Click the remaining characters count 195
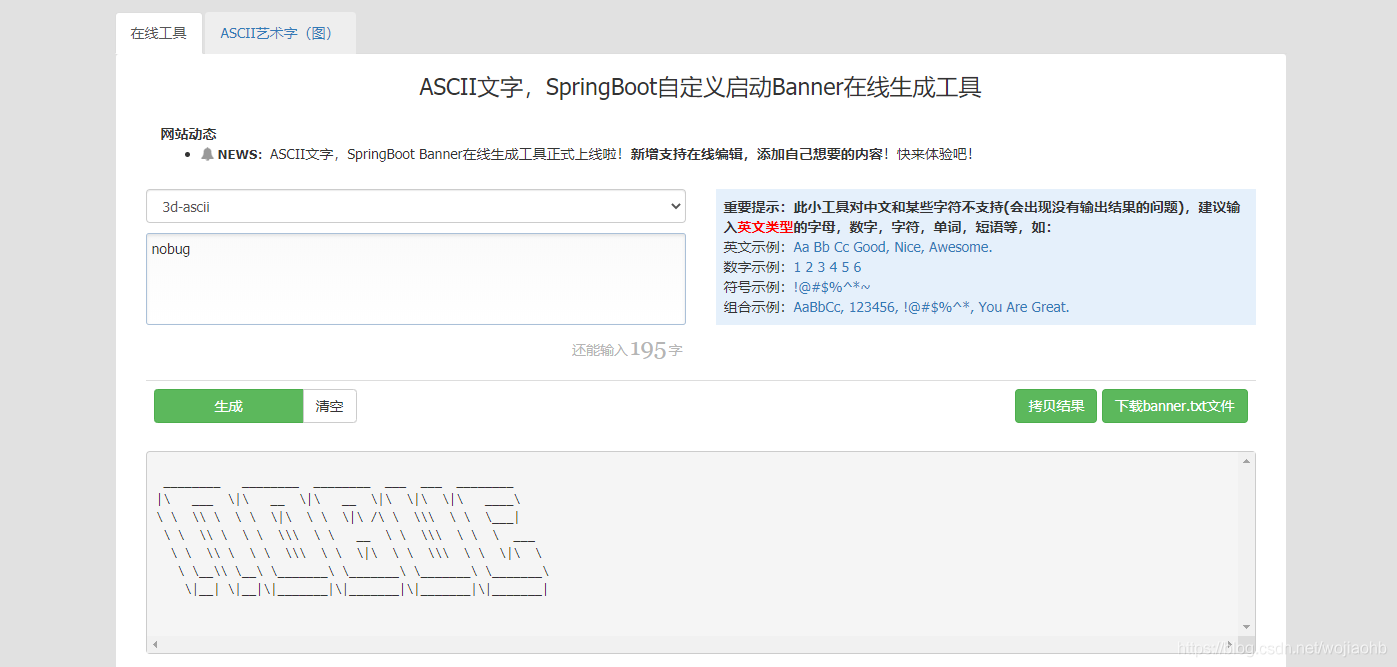1397x667 pixels. point(648,350)
